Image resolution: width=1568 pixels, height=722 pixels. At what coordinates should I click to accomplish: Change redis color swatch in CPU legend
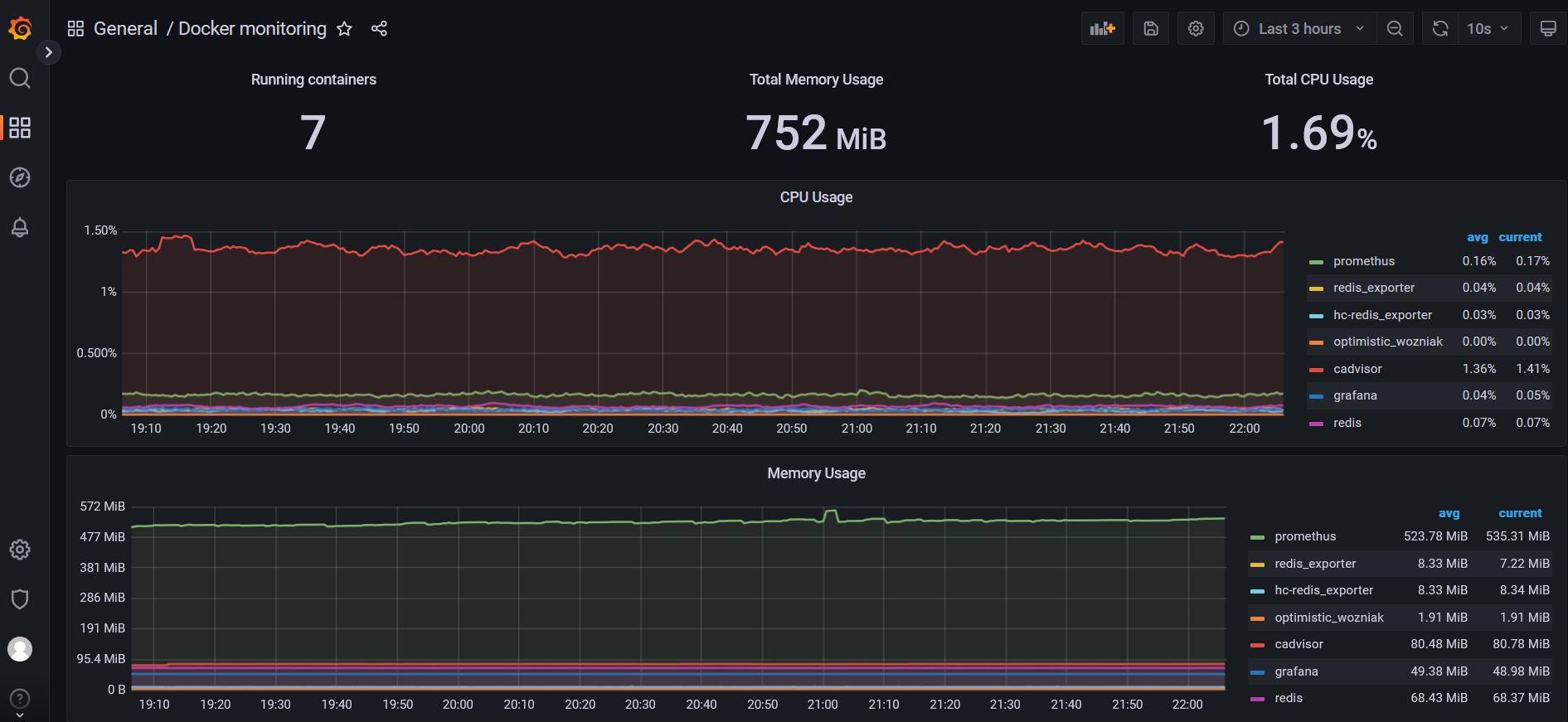(x=1316, y=424)
